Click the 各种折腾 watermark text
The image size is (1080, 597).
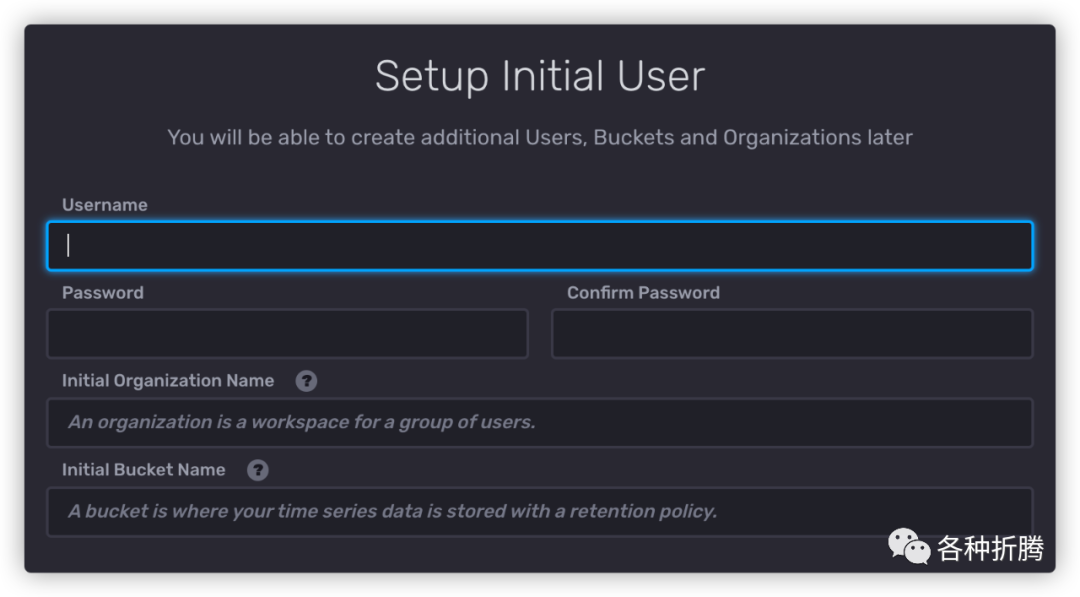(990, 548)
